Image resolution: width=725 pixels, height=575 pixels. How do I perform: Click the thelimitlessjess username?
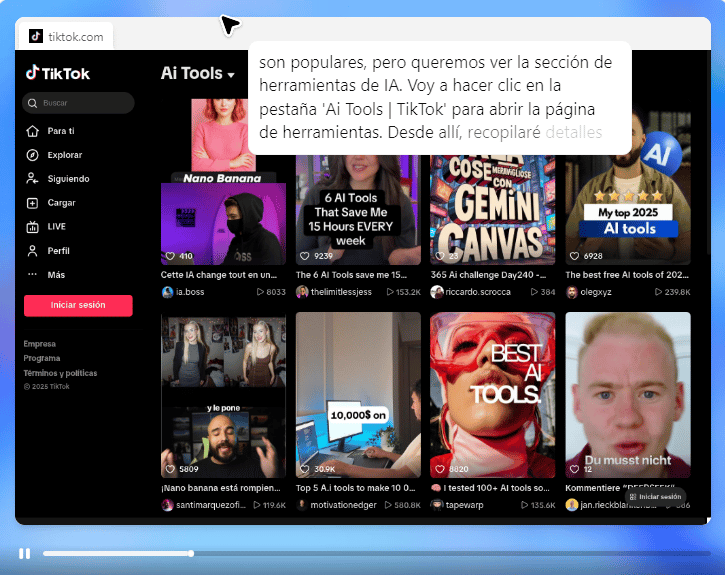(341, 292)
